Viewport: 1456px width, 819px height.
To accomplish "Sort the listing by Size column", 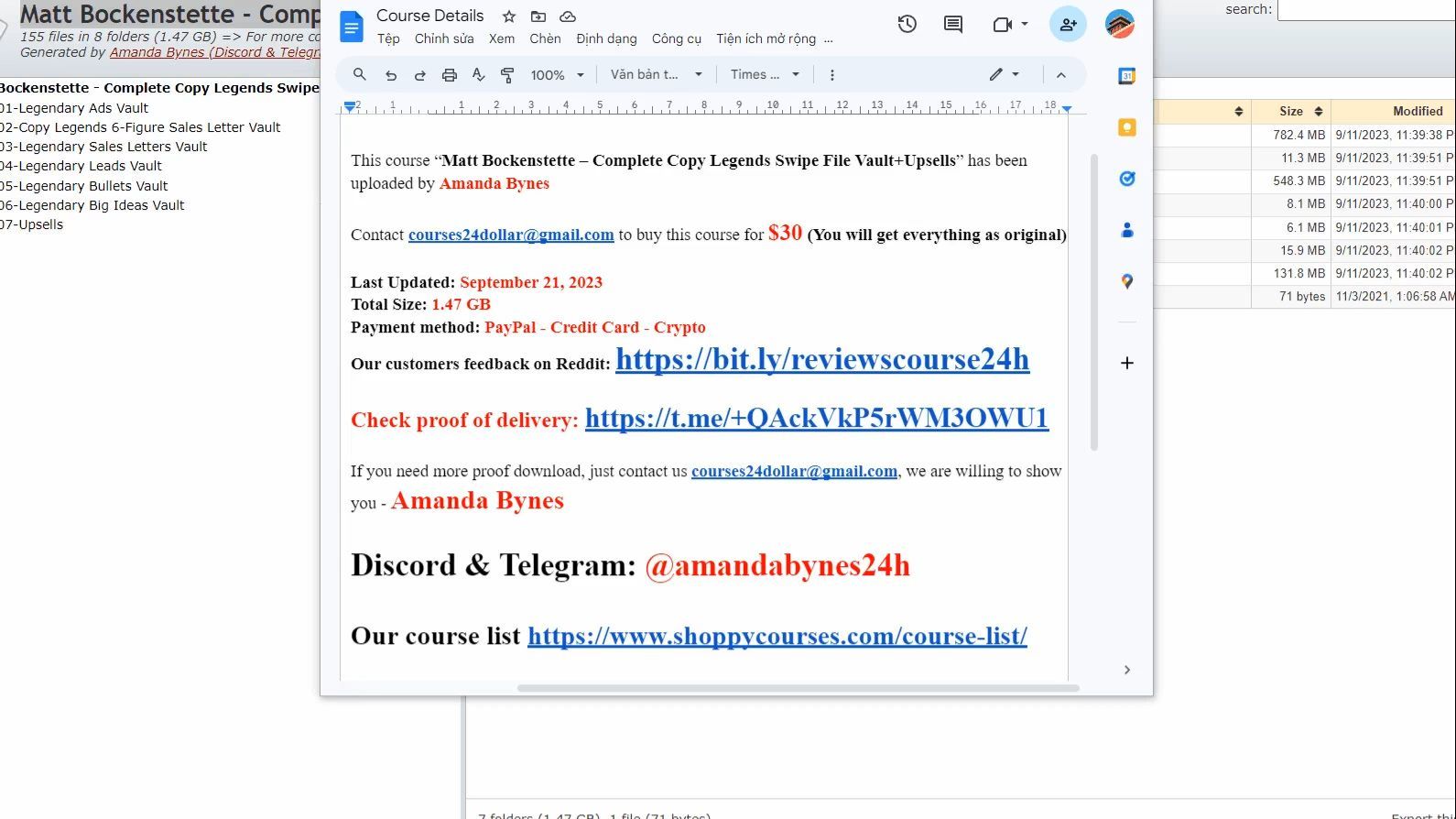I will (x=1291, y=111).
